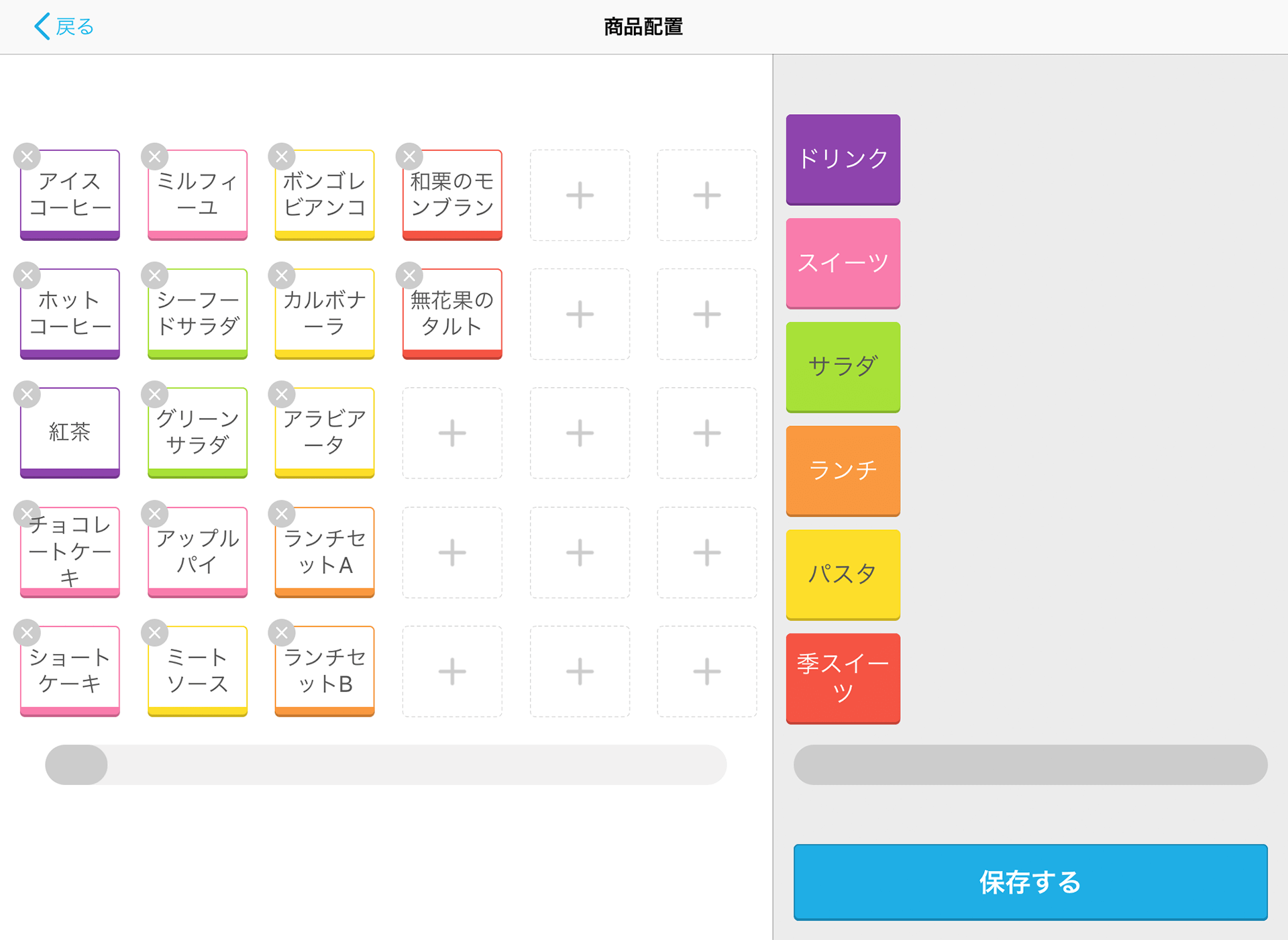
Task: Remove シーフードサラダ with its X icon
Action: pyautogui.click(x=154, y=276)
